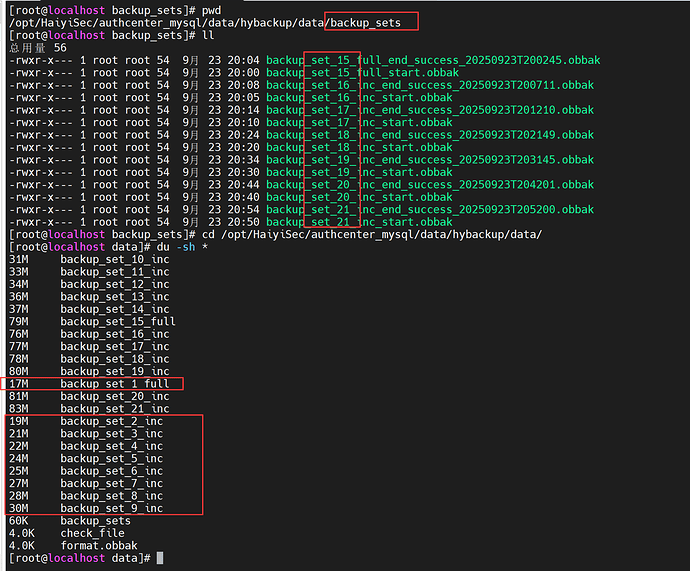Click the check_file entry in du output
Image resolution: width=690 pixels, height=571 pixels.
(92, 534)
